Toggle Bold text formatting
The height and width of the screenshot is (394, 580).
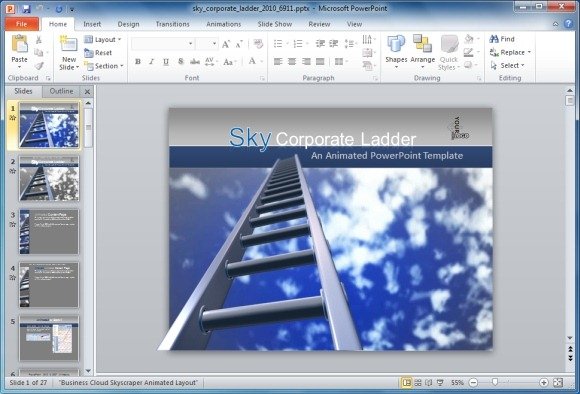[x=138, y=62]
